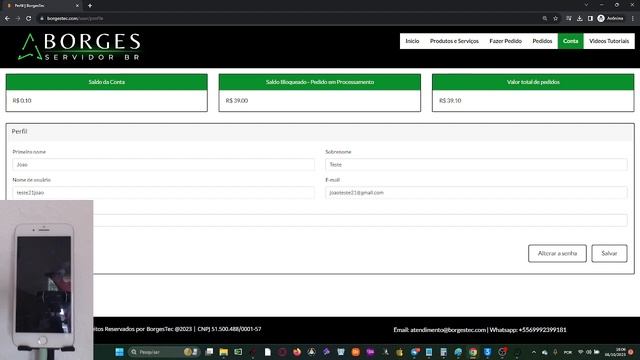Click the Valor total de pedidos header
The image size is (640, 360).
point(533,82)
